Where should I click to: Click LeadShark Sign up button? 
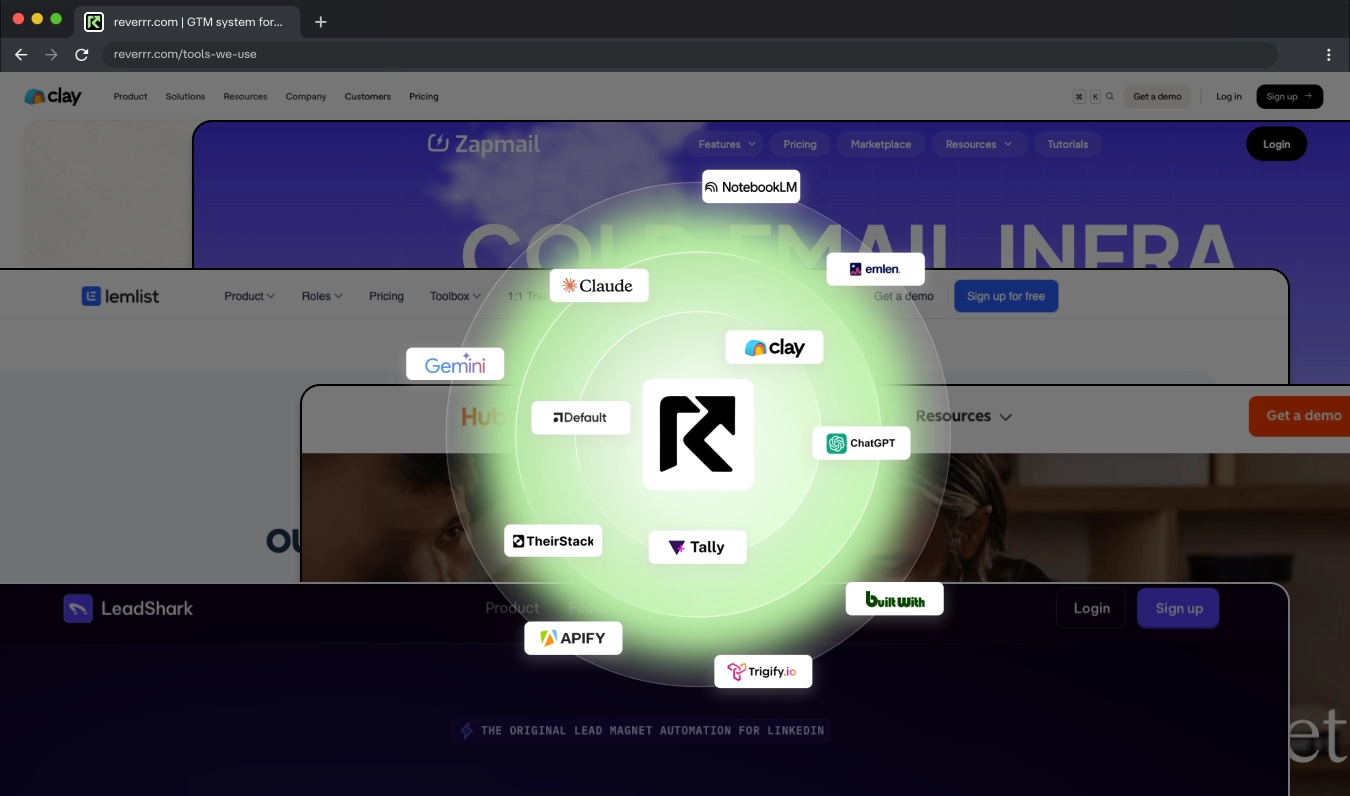1178,608
